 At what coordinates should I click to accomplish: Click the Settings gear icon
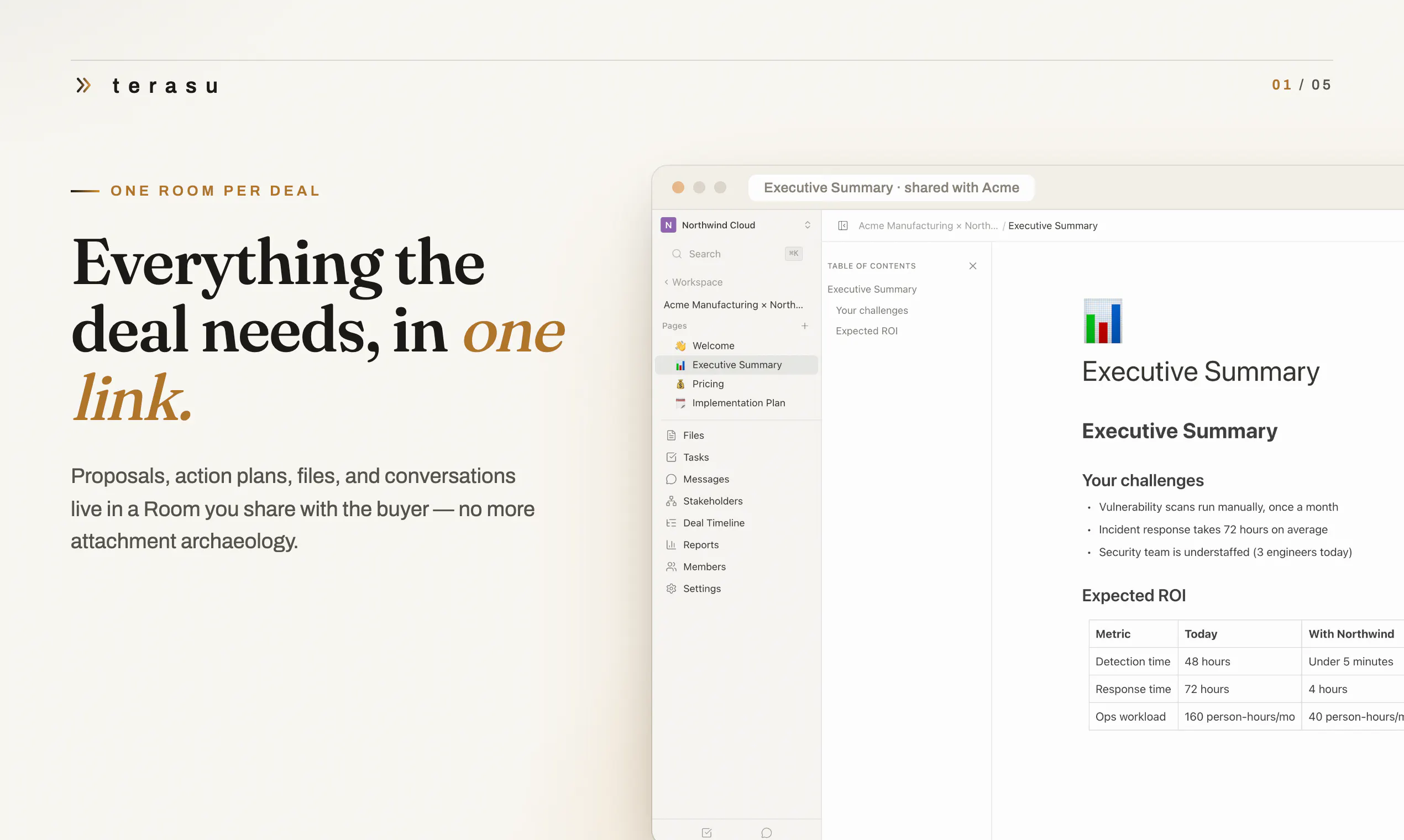[x=672, y=589]
